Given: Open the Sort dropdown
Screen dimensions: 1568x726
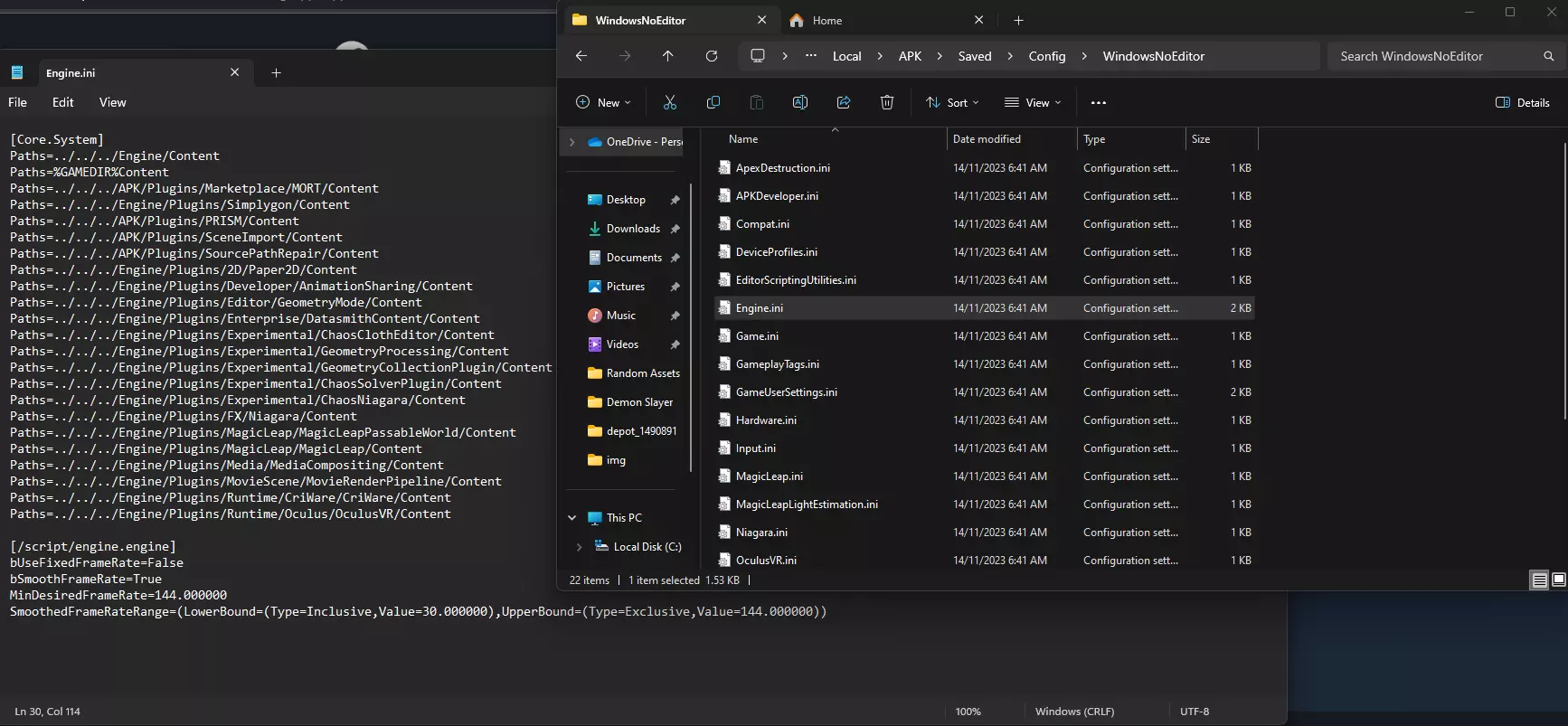Looking at the screenshot, I should [x=952, y=103].
